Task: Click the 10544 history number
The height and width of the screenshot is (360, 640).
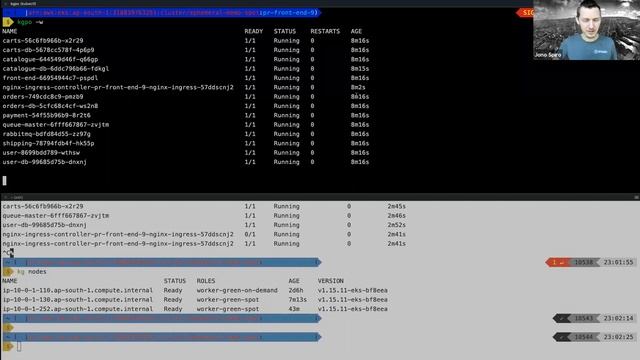Action: [x=583, y=337]
